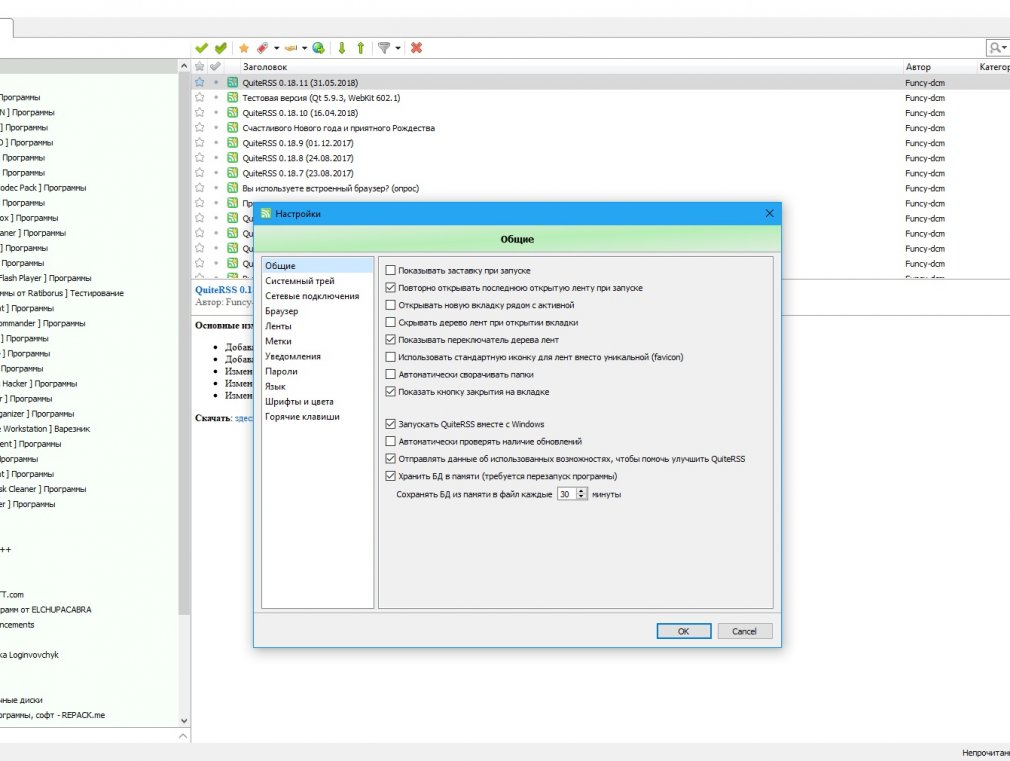The height and width of the screenshot is (761, 1010).
Task: Click the search magnifier icon
Action: [x=995, y=48]
